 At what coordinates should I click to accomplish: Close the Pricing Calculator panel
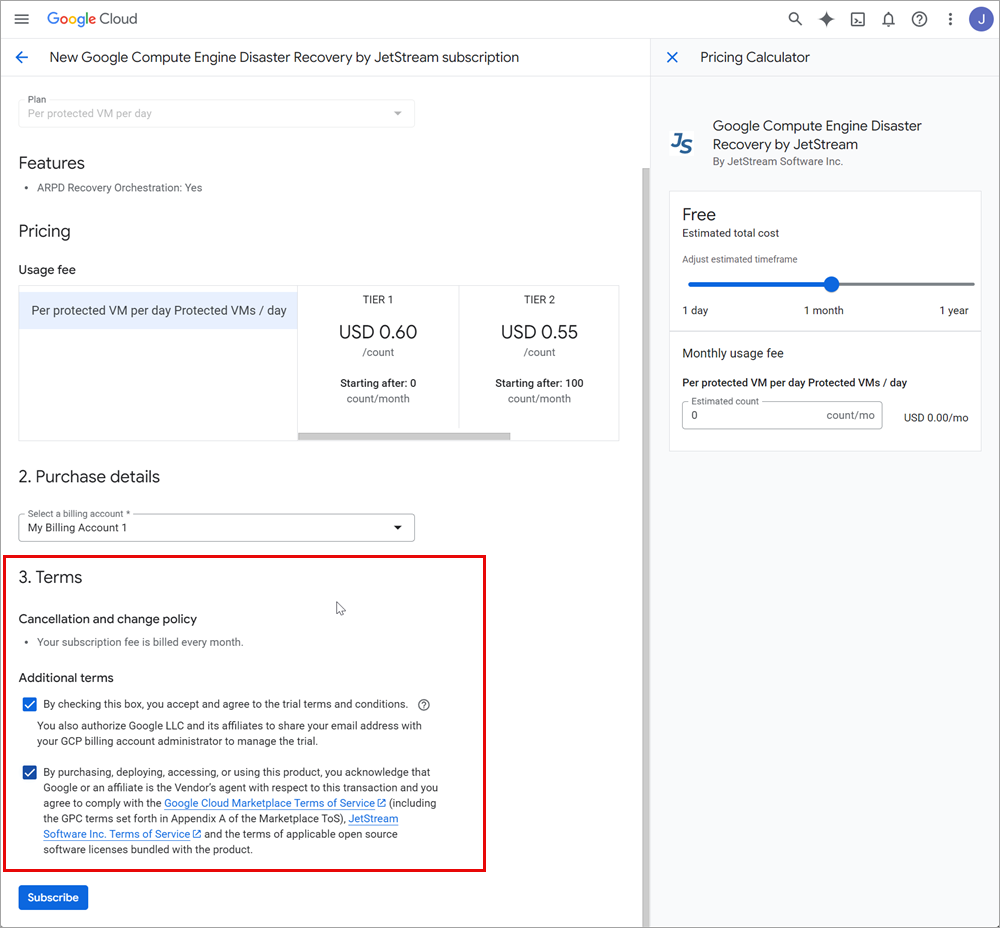[x=672, y=58]
